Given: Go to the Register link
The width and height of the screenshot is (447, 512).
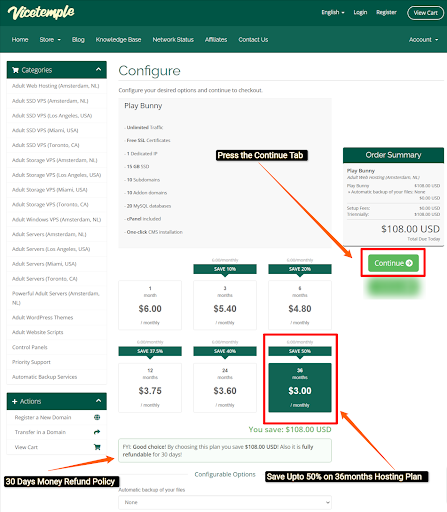Looking at the screenshot, I should 386,12.
